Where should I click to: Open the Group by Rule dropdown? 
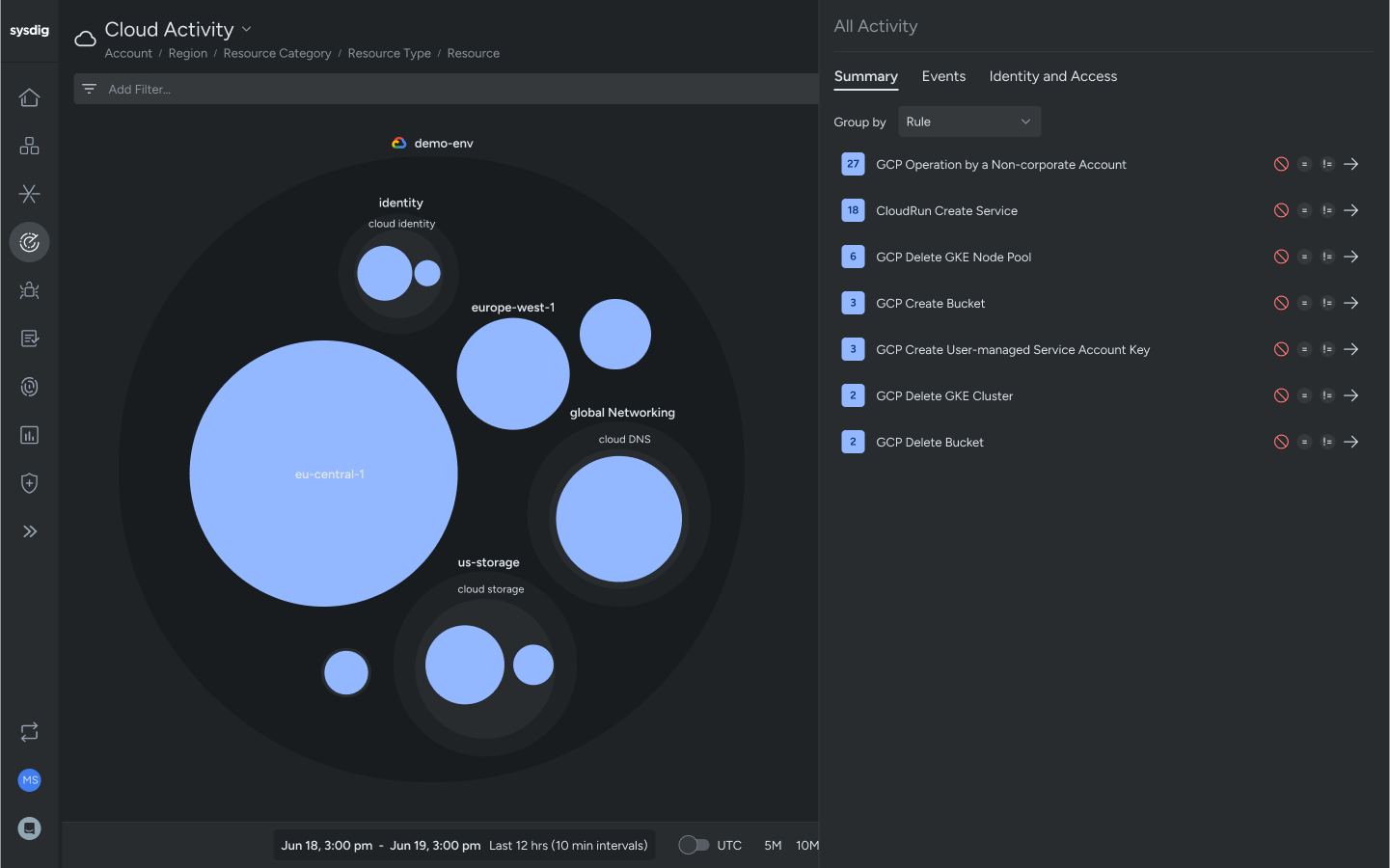[968, 122]
